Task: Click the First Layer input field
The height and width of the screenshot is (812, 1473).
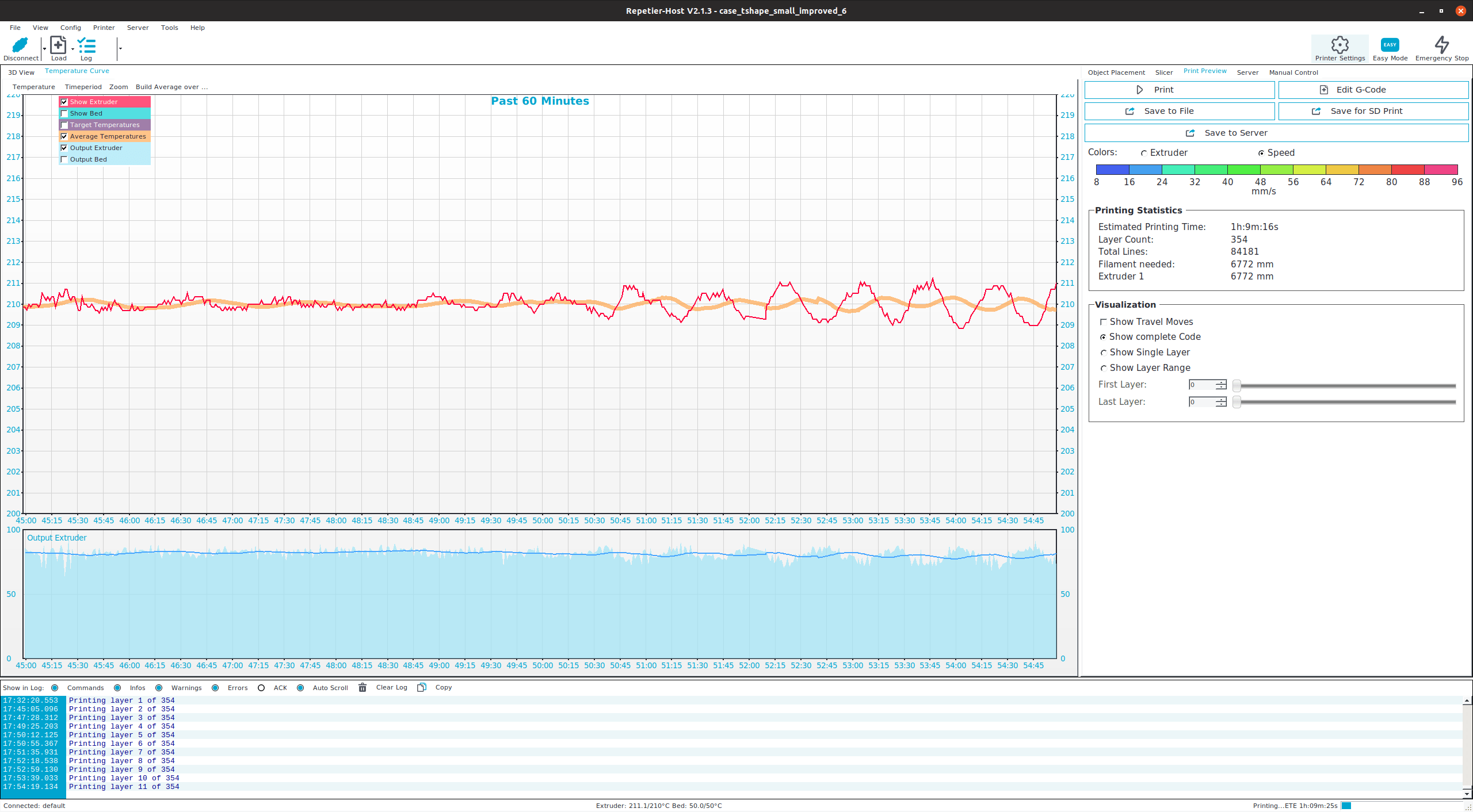Action: pos(1202,385)
